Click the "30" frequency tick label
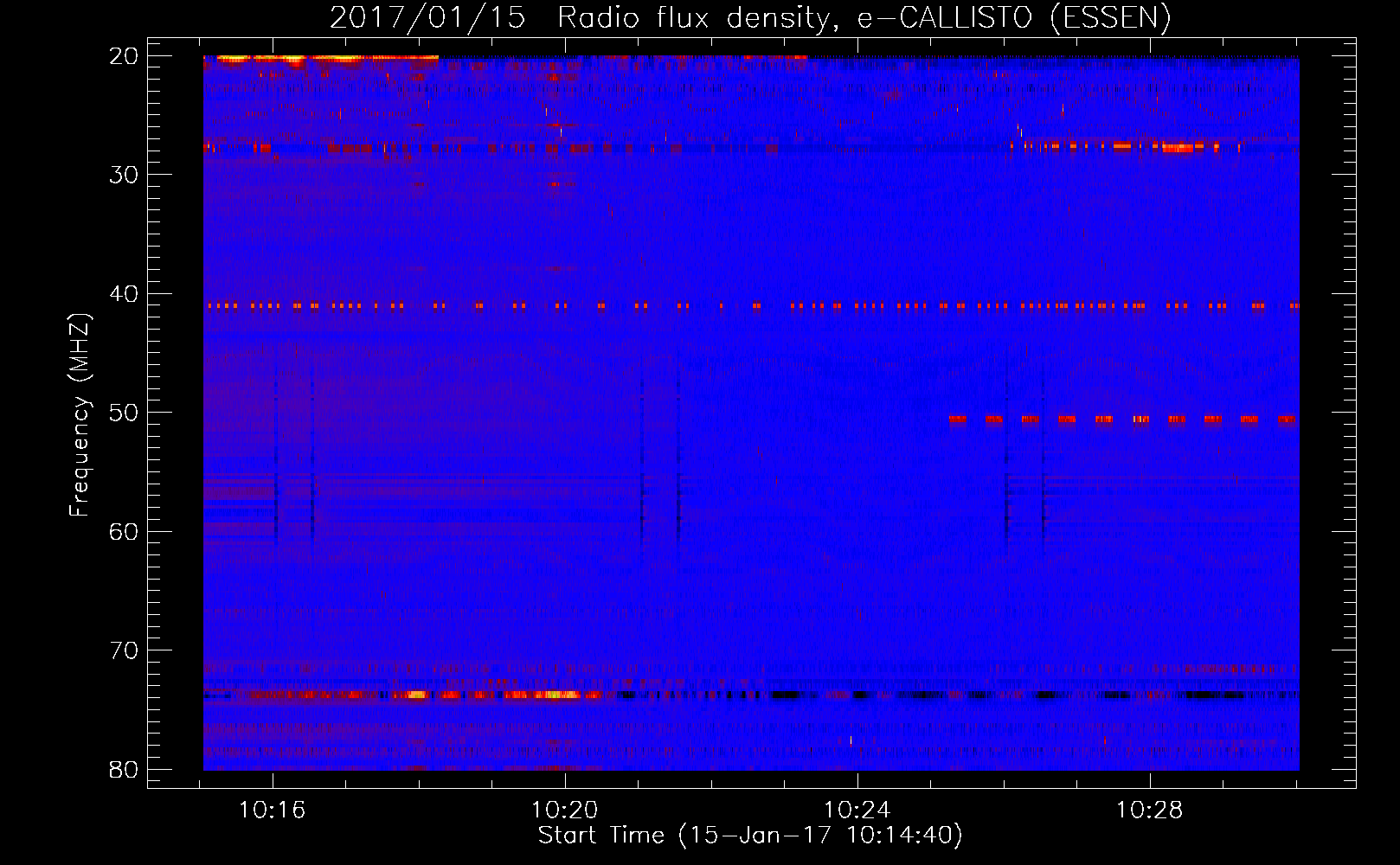 [124, 175]
